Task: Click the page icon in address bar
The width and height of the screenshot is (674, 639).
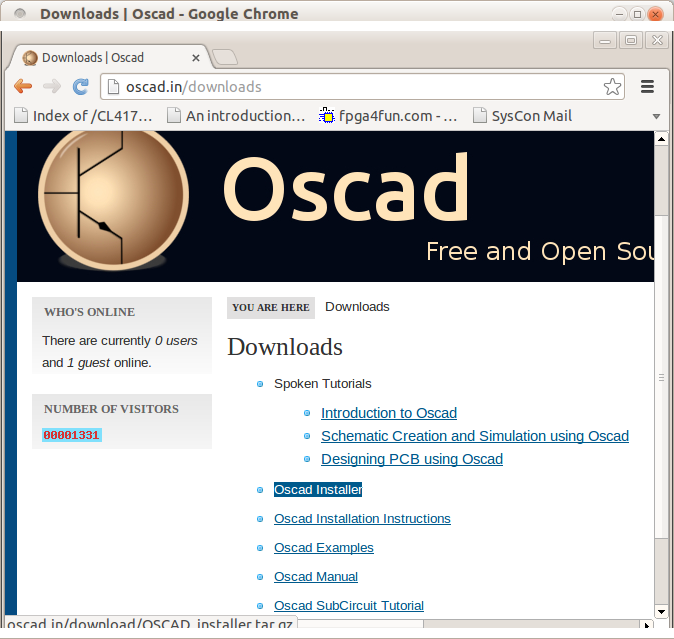Action: click(x=113, y=86)
